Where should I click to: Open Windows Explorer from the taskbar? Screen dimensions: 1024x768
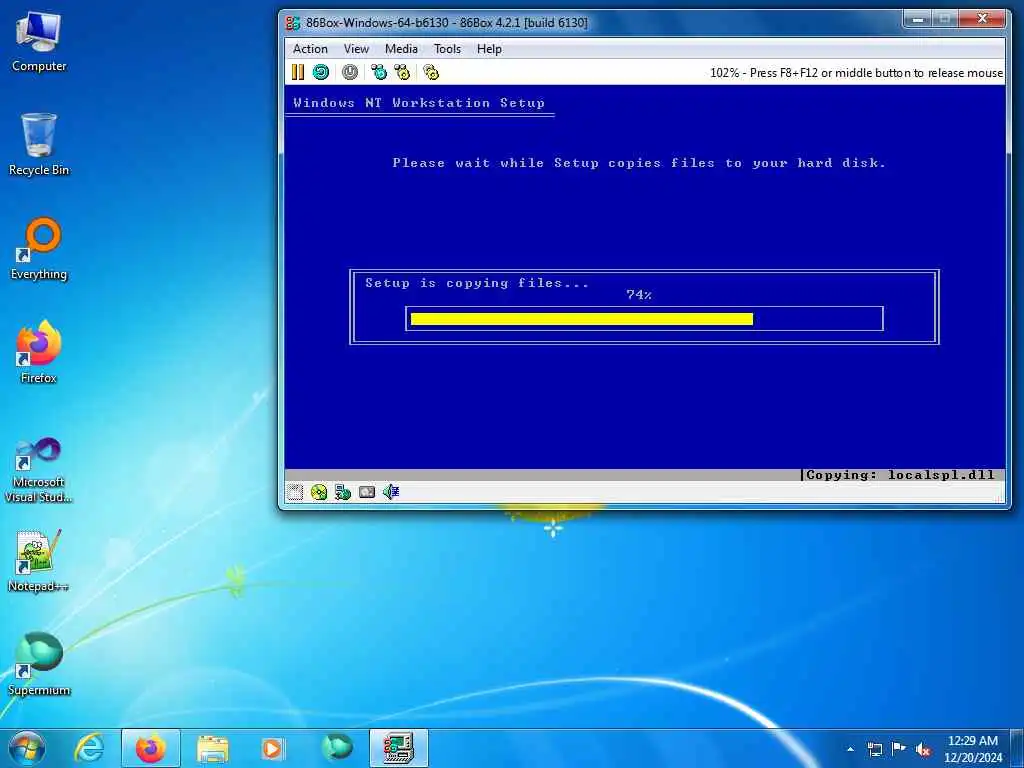tap(212, 748)
